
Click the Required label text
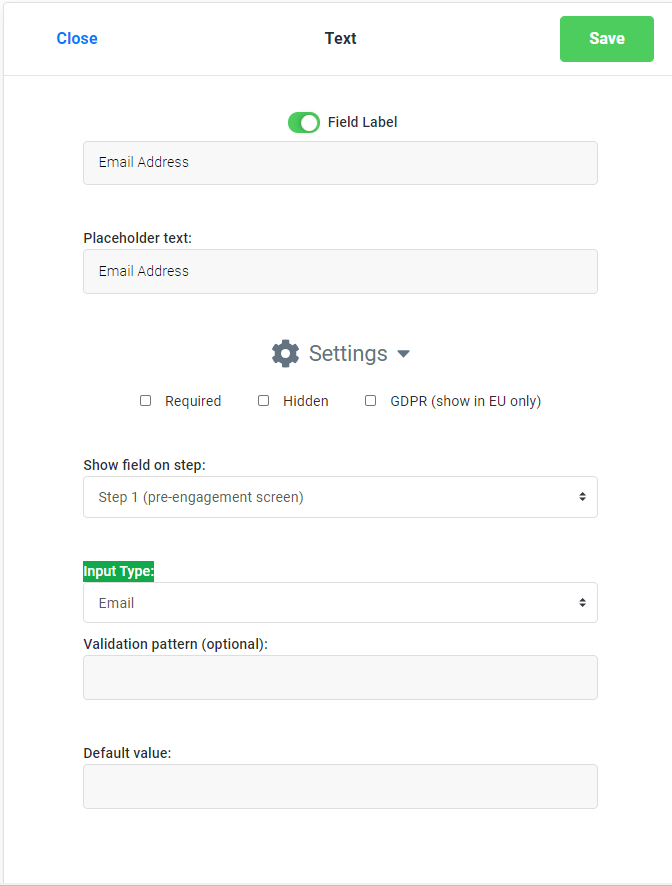click(193, 401)
